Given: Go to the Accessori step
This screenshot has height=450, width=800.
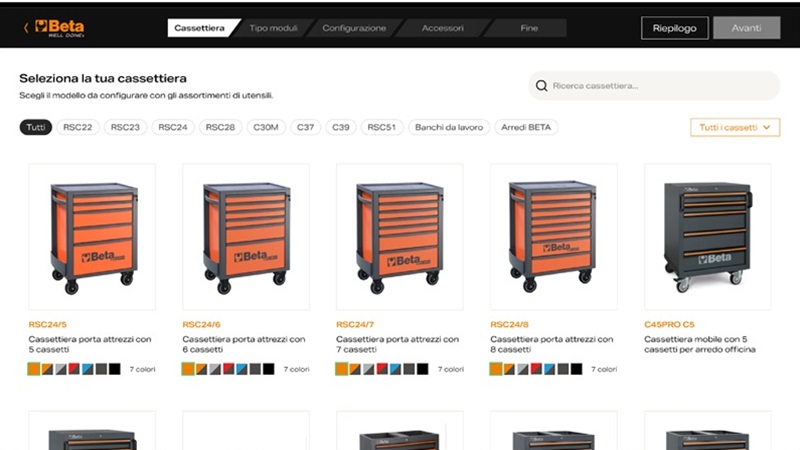Looking at the screenshot, I should 442,28.
